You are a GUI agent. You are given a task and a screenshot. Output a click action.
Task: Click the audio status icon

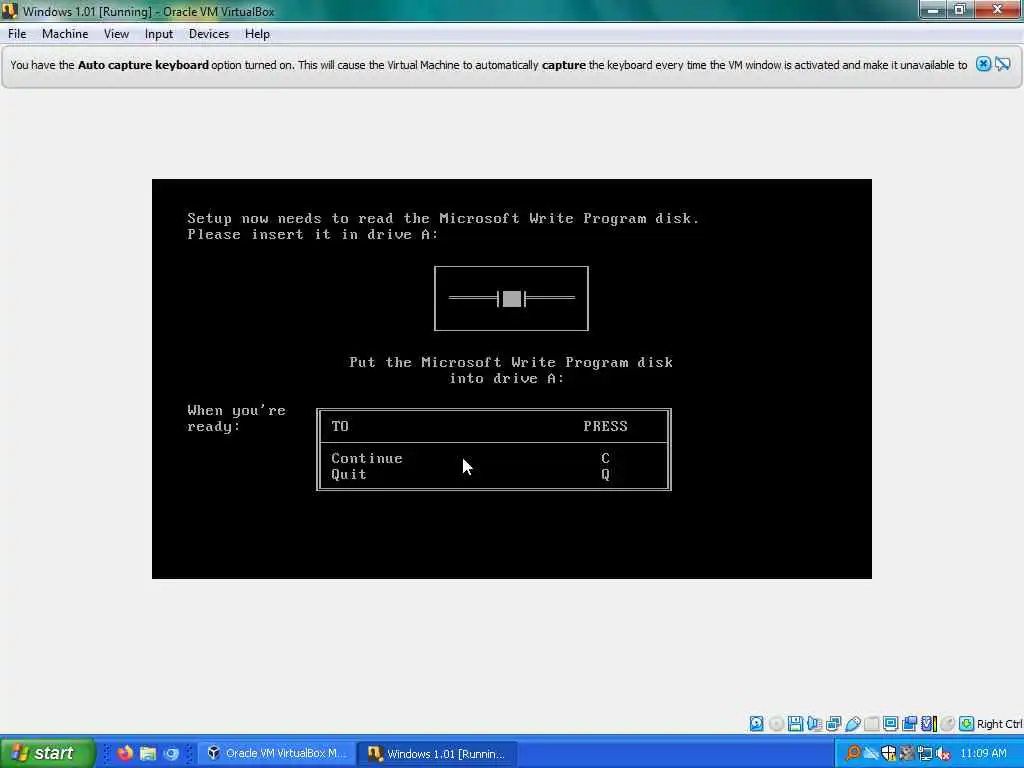814,724
